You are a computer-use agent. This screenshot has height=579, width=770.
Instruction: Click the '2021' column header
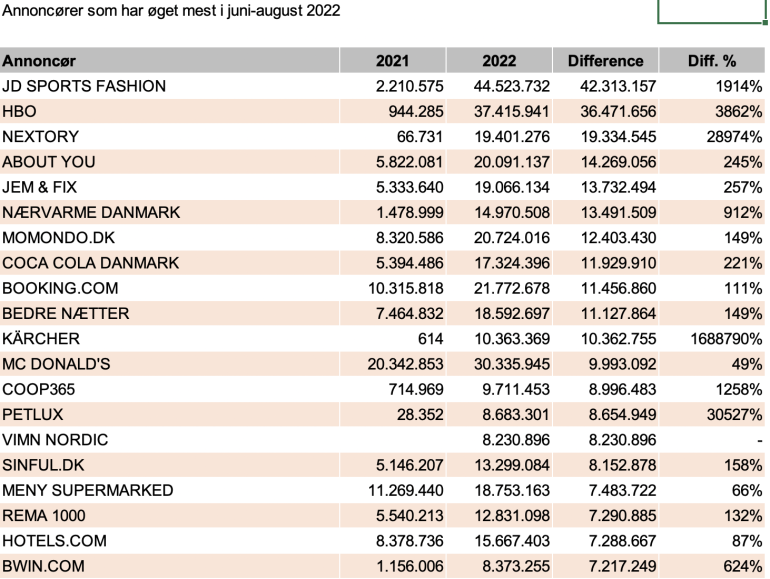tap(392, 60)
